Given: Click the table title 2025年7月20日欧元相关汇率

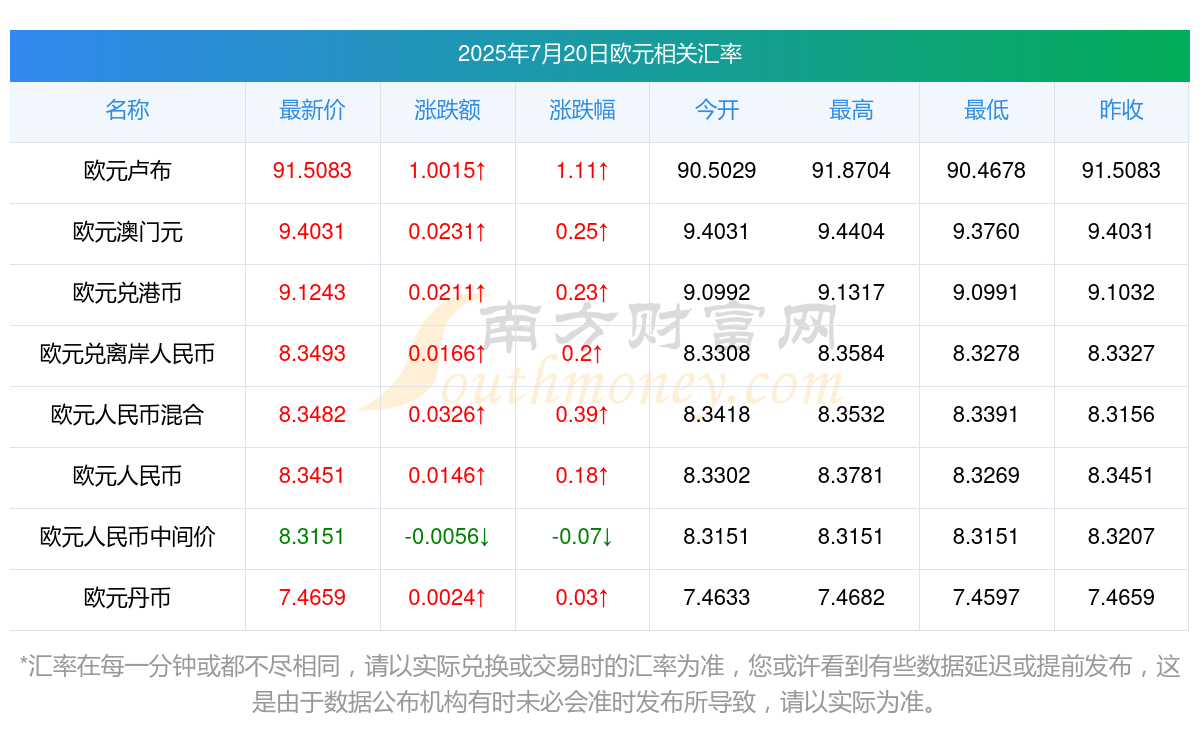Looking at the screenshot, I should tap(600, 54).
